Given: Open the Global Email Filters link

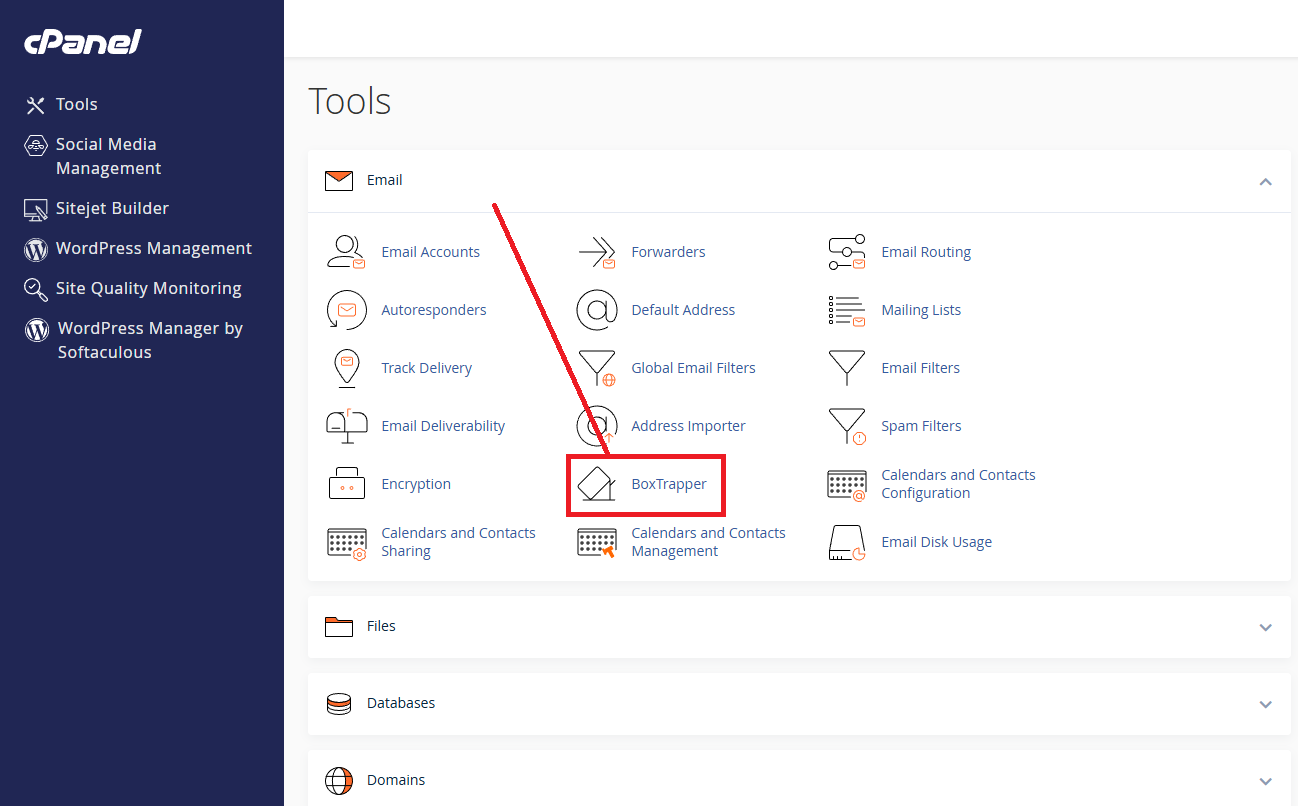Looking at the screenshot, I should coord(694,368).
